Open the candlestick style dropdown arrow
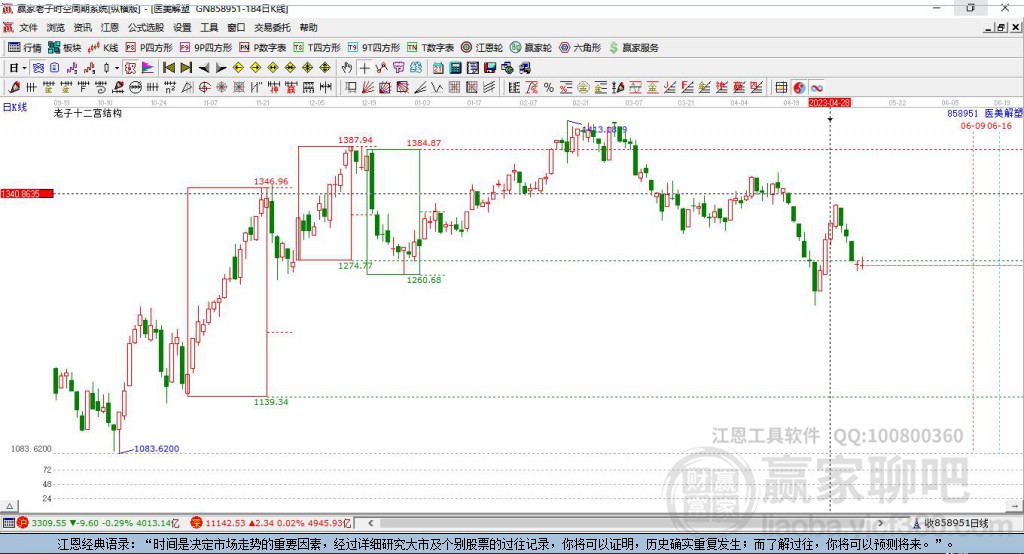Screen dimensions: 1024x554 tap(116, 67)
